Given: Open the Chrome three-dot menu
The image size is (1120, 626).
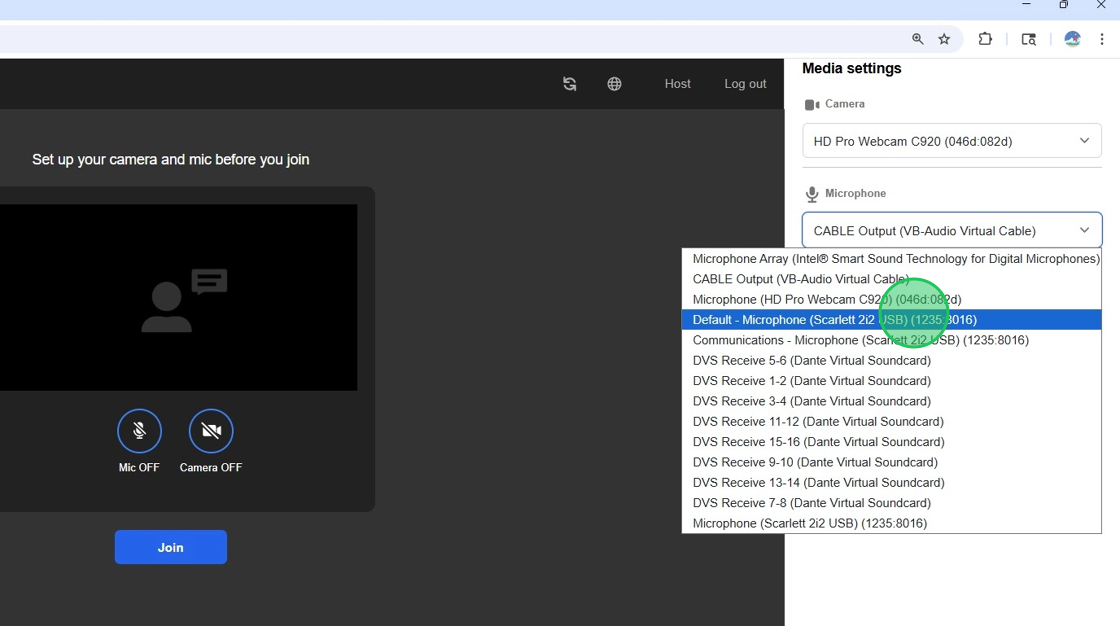Looking at the screenshot, I should [x=1104, y=38].
